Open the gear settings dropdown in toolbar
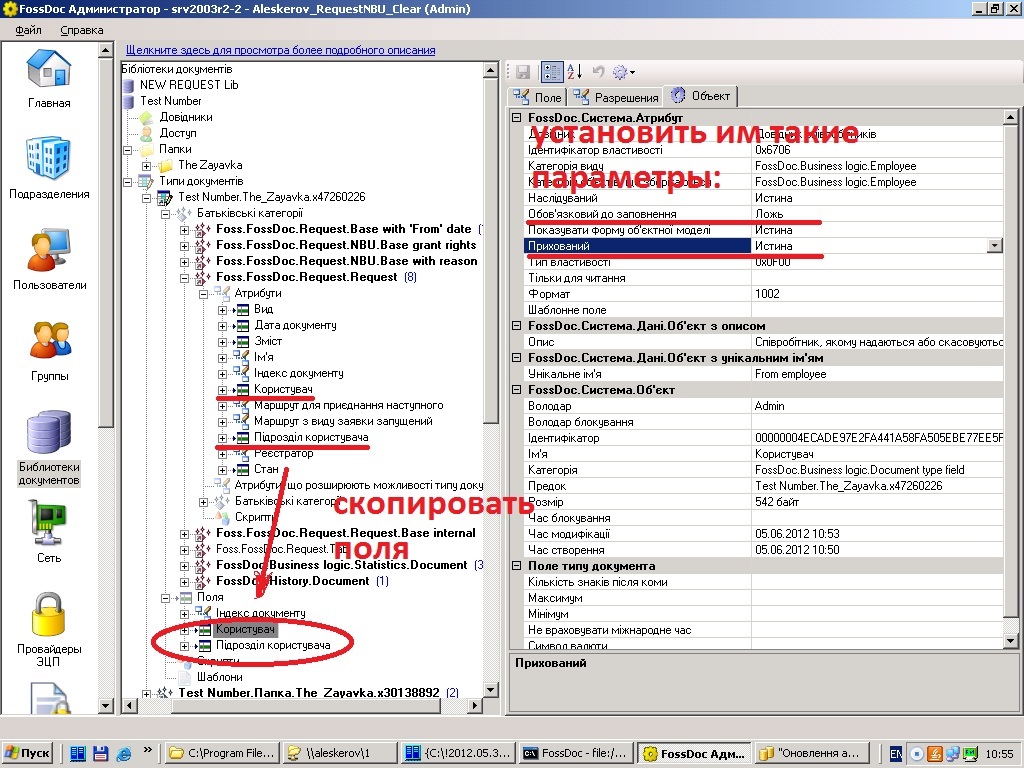 [623, 71]
